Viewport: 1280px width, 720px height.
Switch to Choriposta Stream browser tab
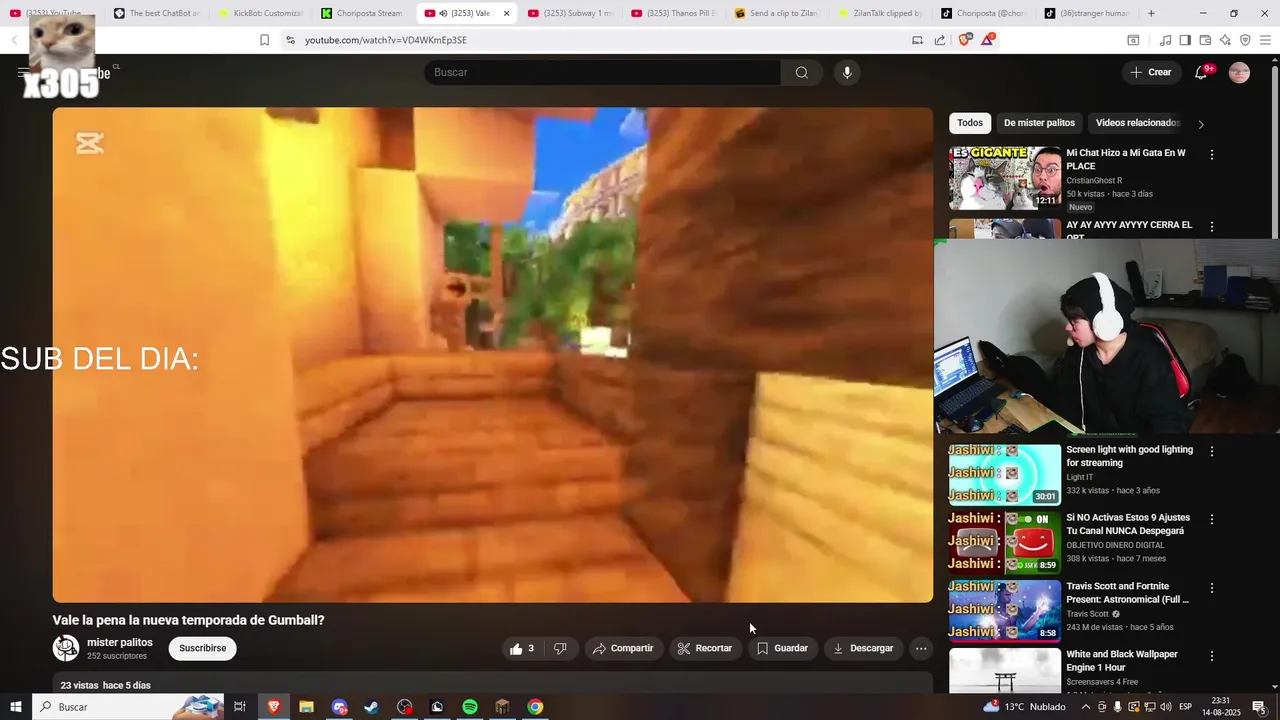coord(362,13)
